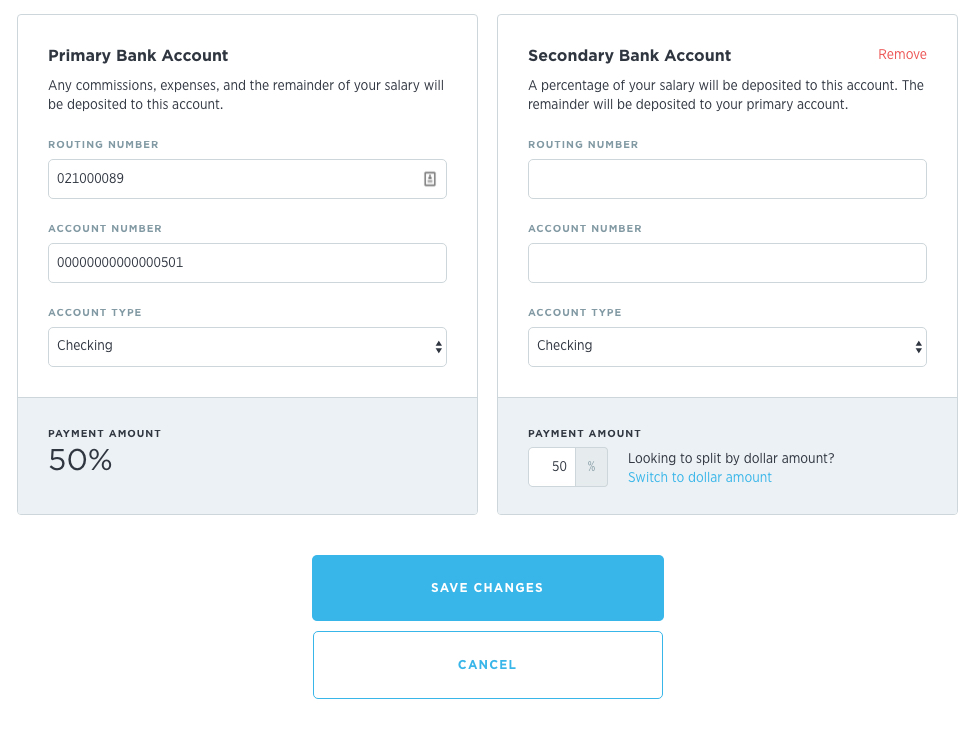
Task: Focus the secondary account number field
Action: click(727, 263)
